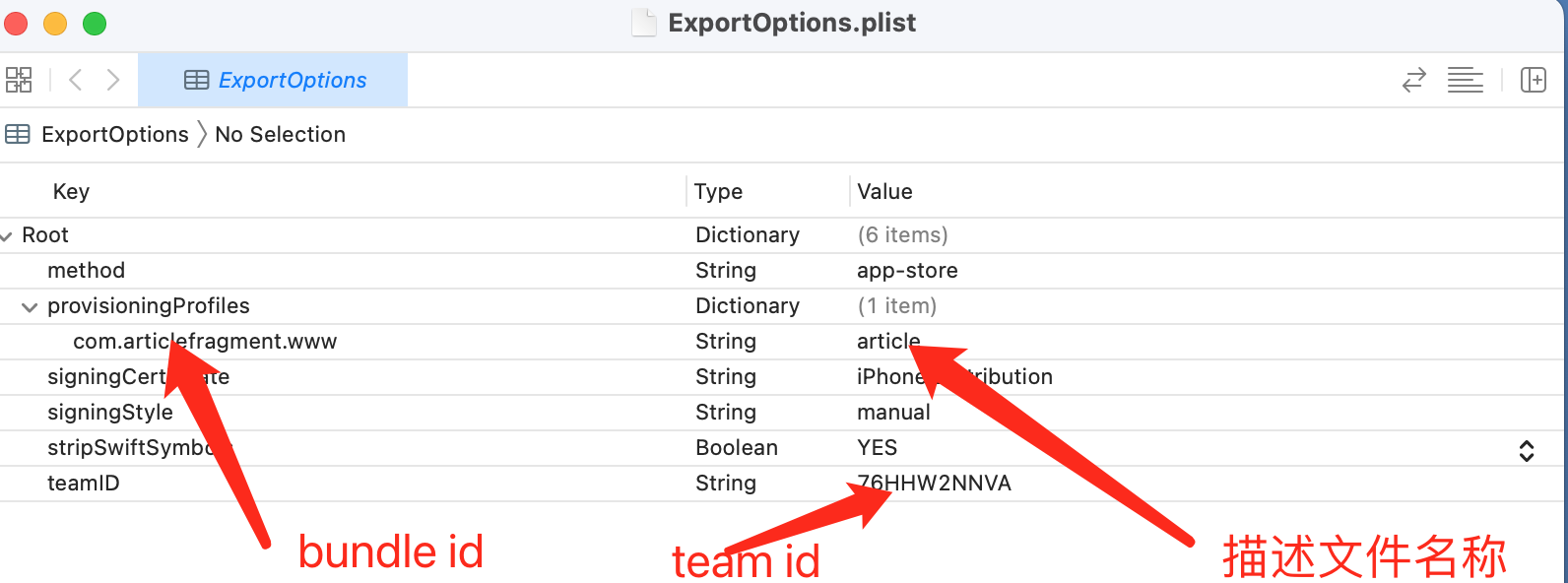Select the teamID key row
Viewport: 1568px width, 583px height.
84,484
